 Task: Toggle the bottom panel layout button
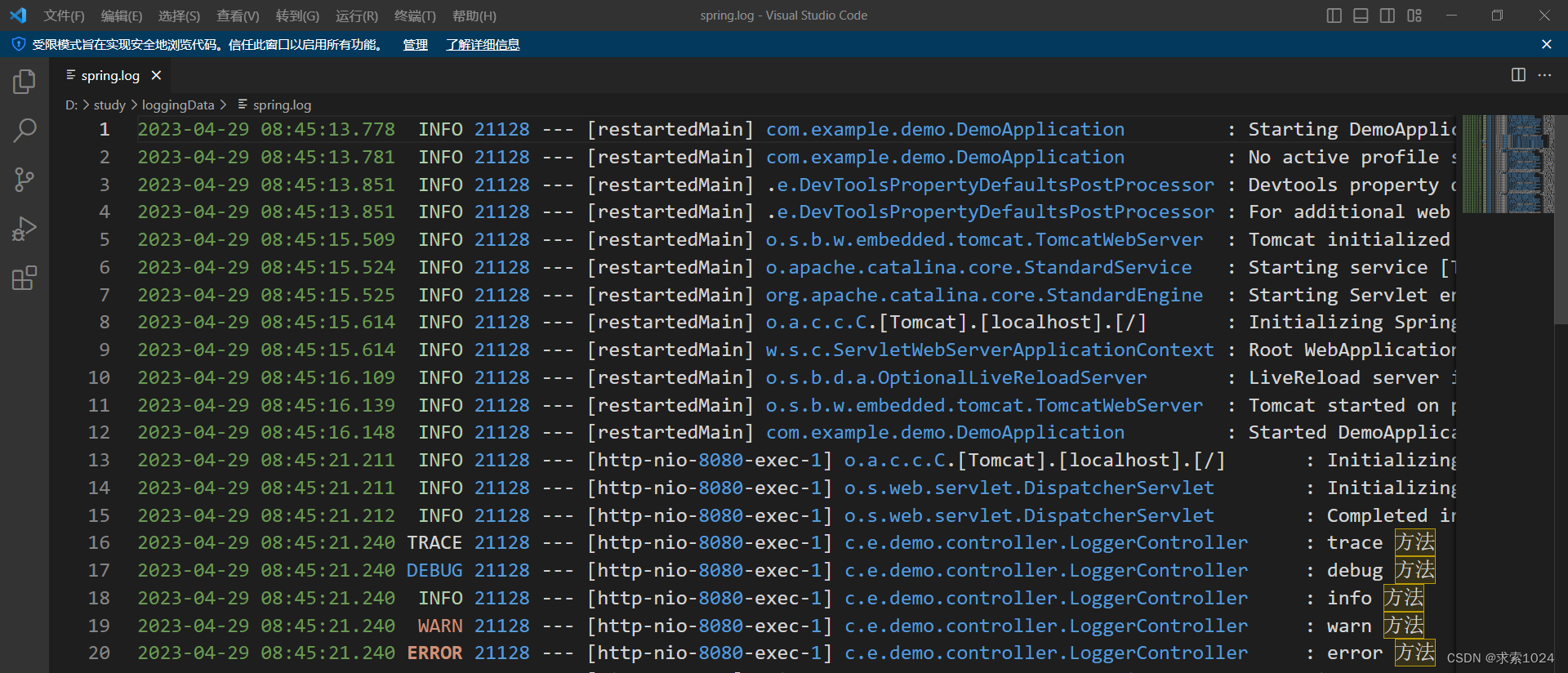coord(1361,16)
